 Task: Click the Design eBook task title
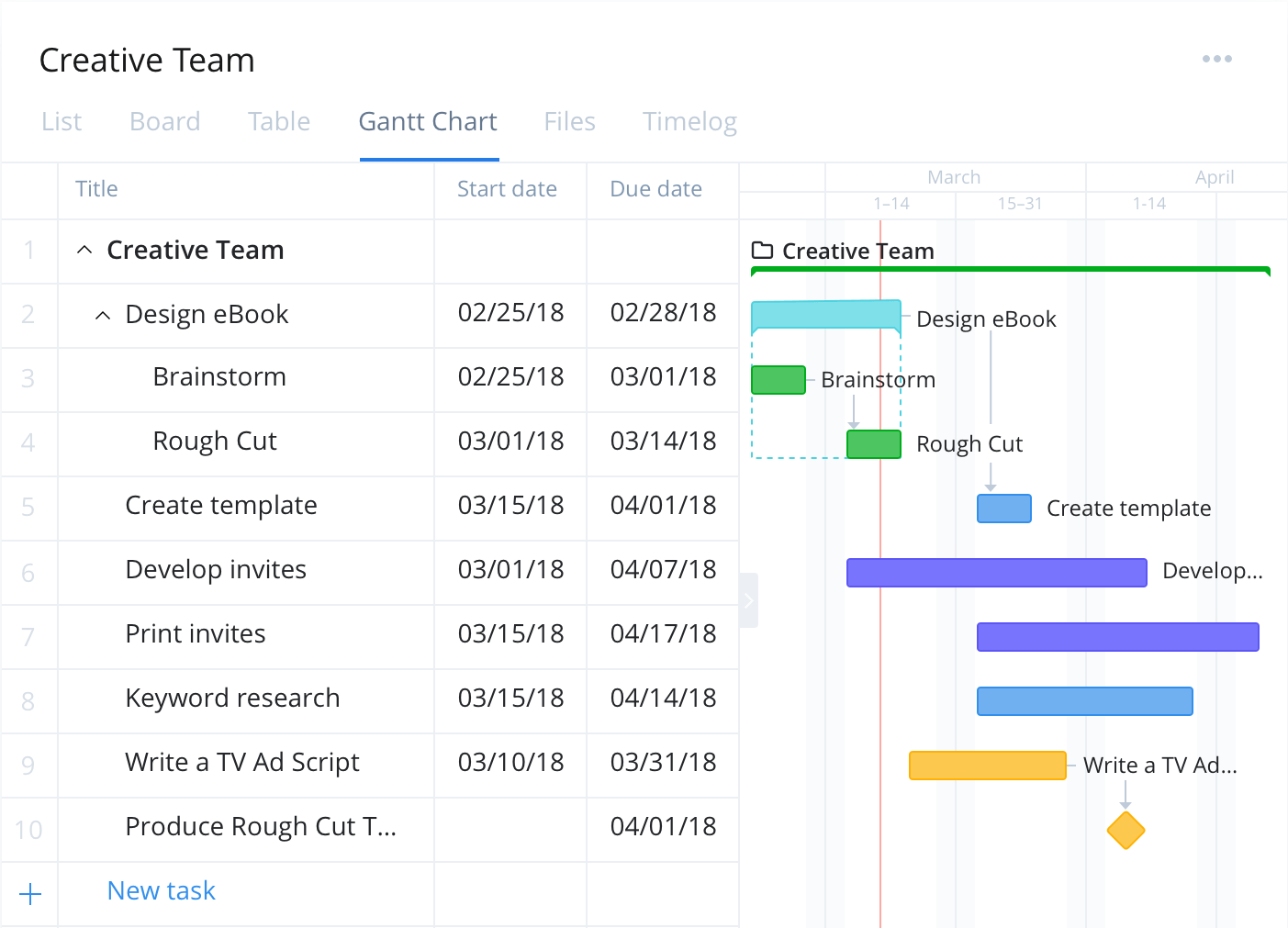pos(207,315)
